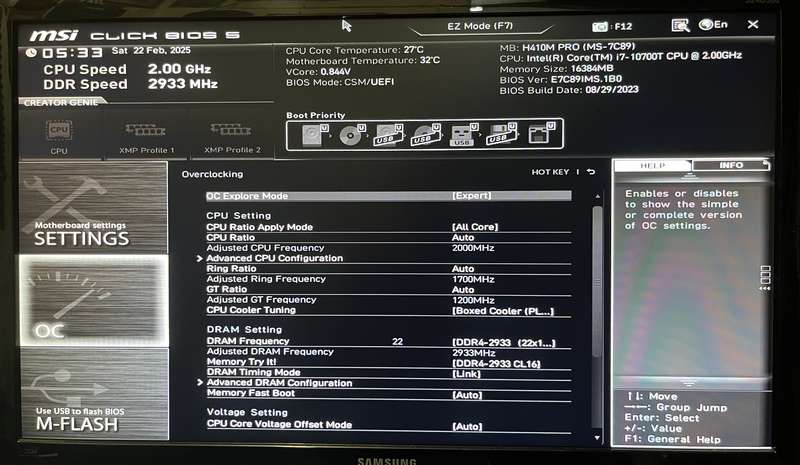
Task: Click the Overclocking list scrollbar thumb
Action: coord(597,281)
